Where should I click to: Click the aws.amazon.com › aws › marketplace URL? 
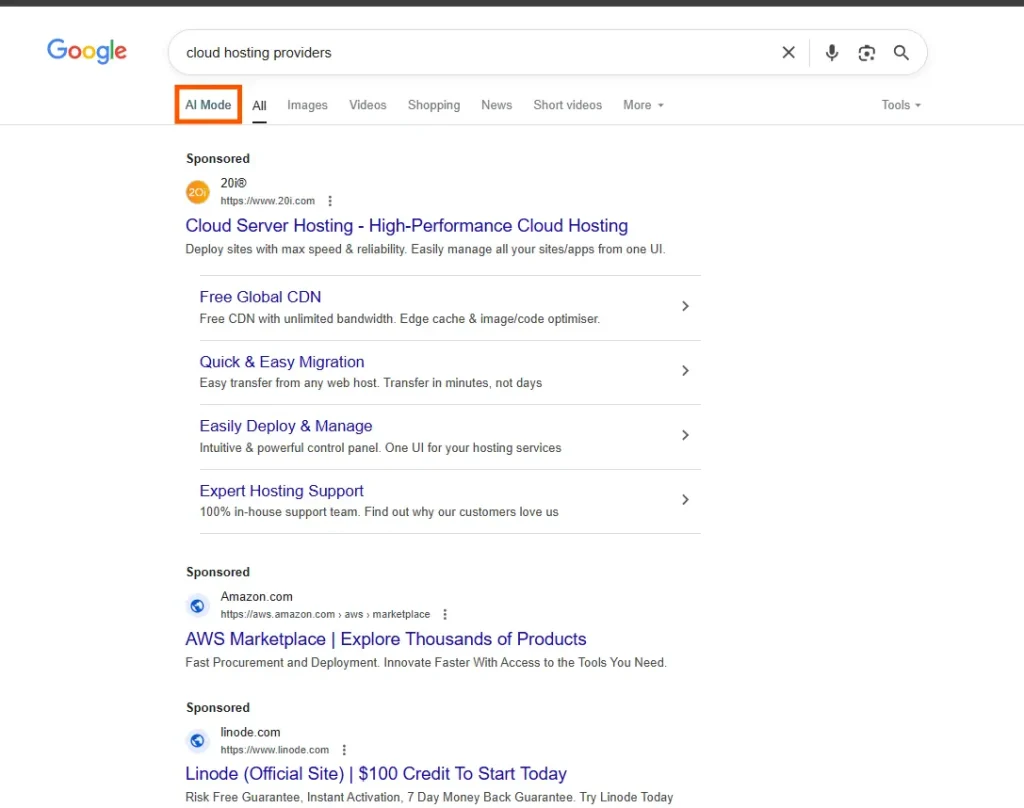click(325, 615)
